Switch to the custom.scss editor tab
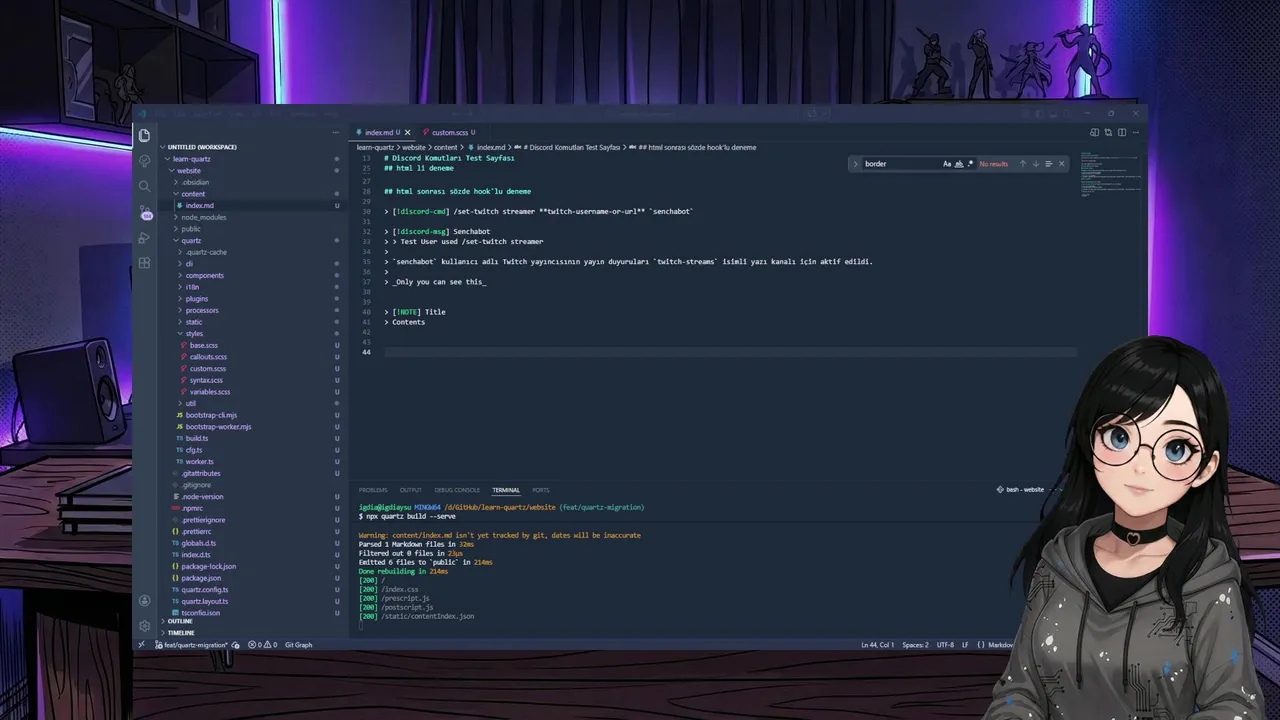 tap(450, 132)
